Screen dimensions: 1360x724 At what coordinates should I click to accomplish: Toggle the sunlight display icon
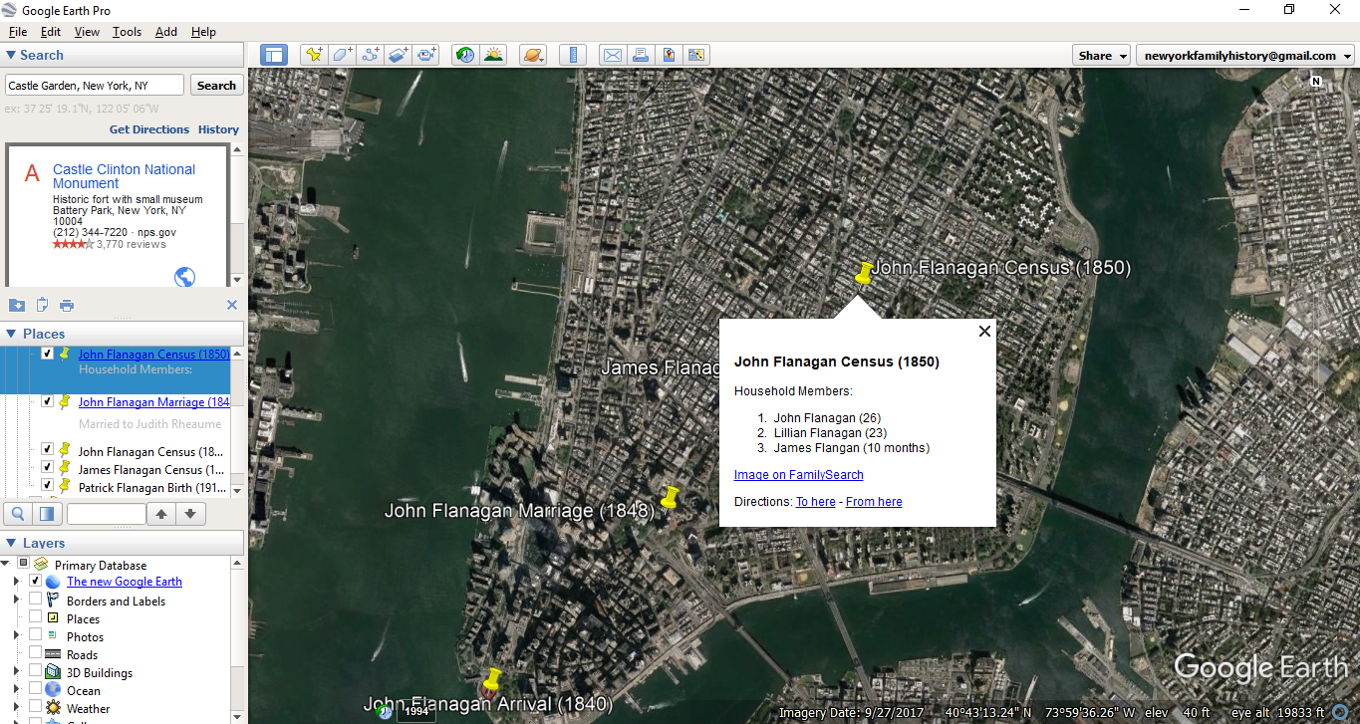coord(493,55)
